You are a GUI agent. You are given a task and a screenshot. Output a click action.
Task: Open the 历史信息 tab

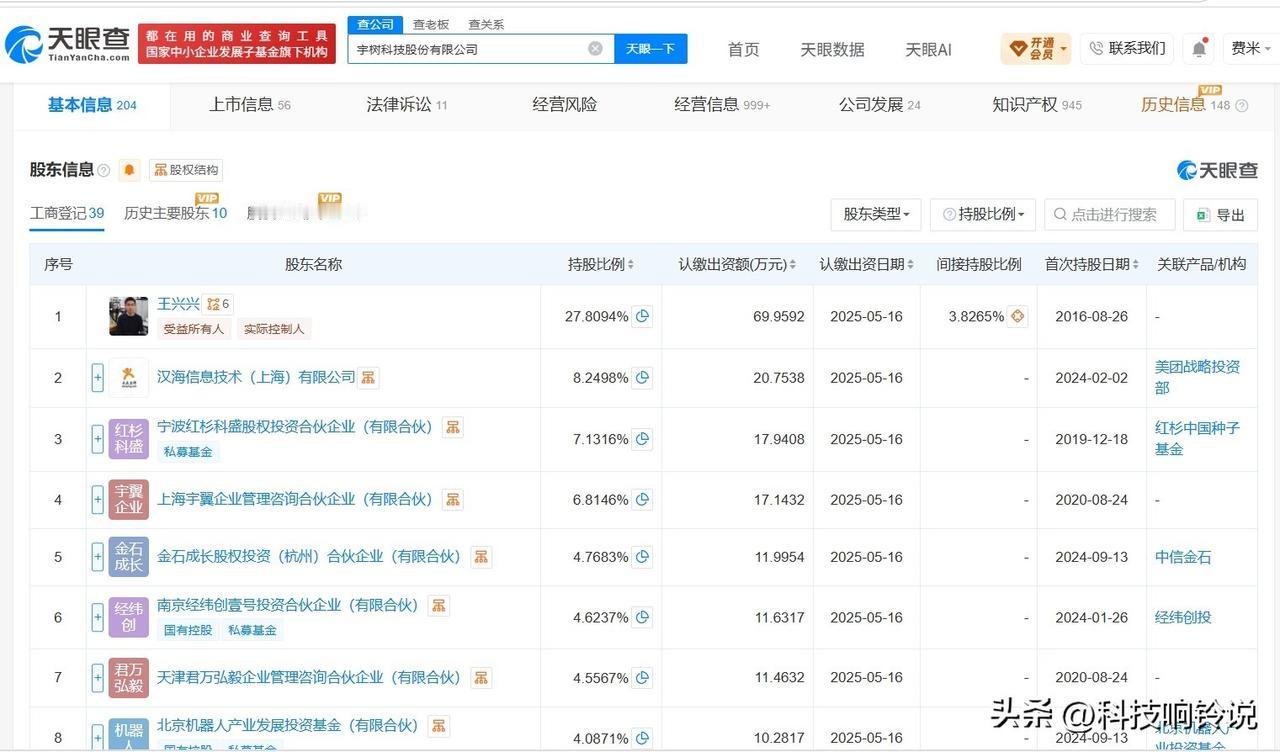tap(1186, 105)
